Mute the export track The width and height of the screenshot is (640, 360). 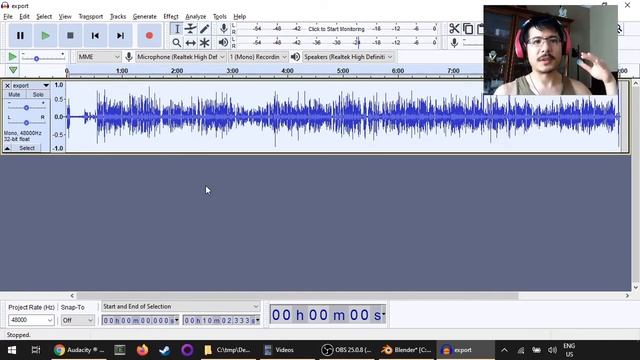point(14,94)
